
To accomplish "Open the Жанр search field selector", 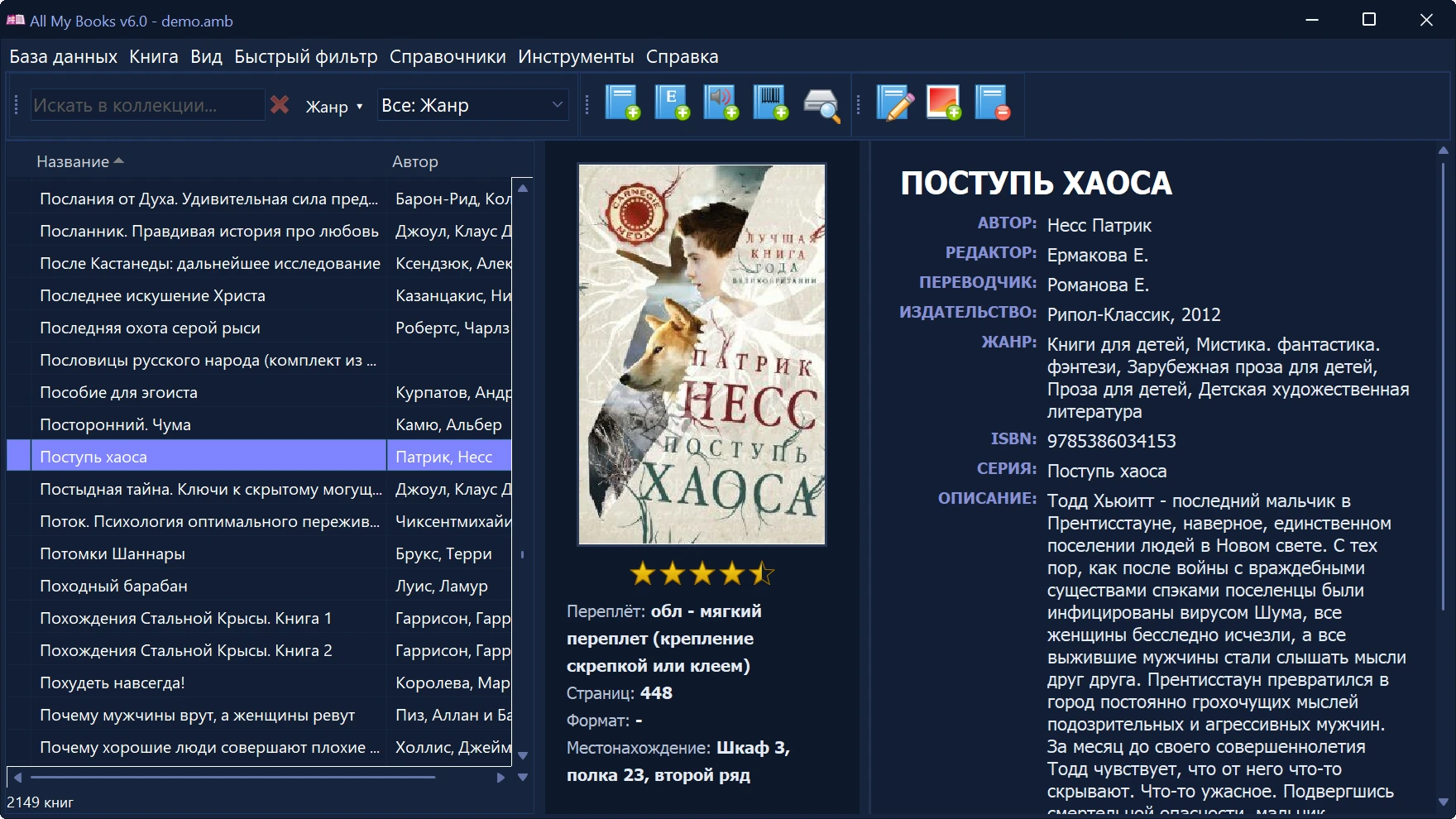I will [334, 106].
